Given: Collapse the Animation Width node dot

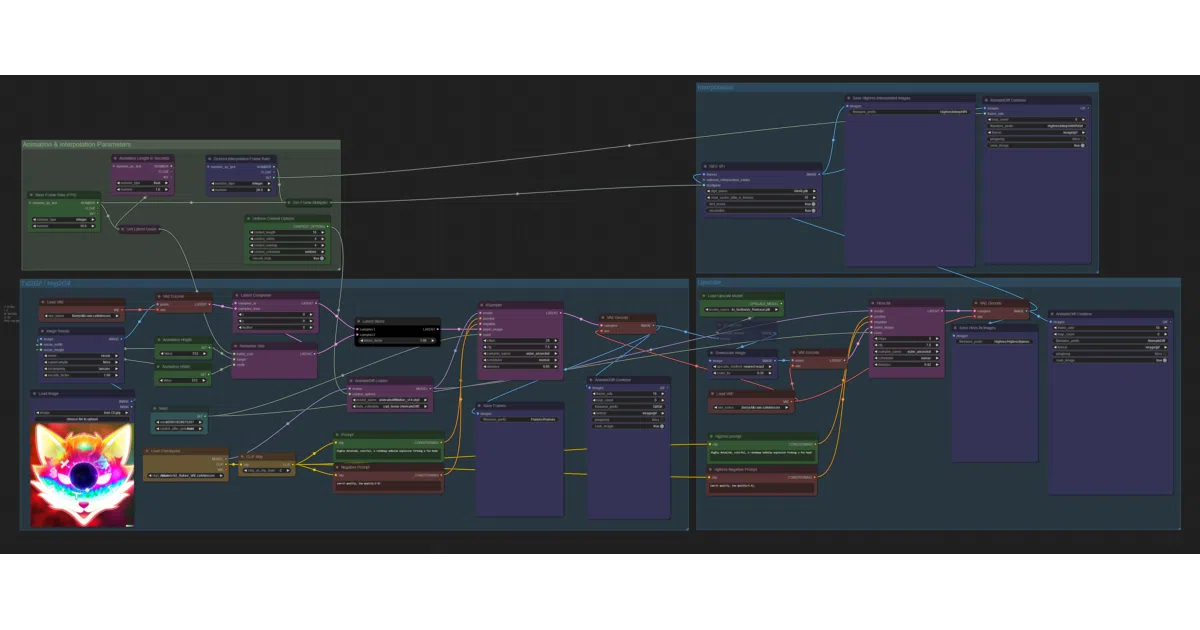Looking at the screenshot, I should [159, 366].
